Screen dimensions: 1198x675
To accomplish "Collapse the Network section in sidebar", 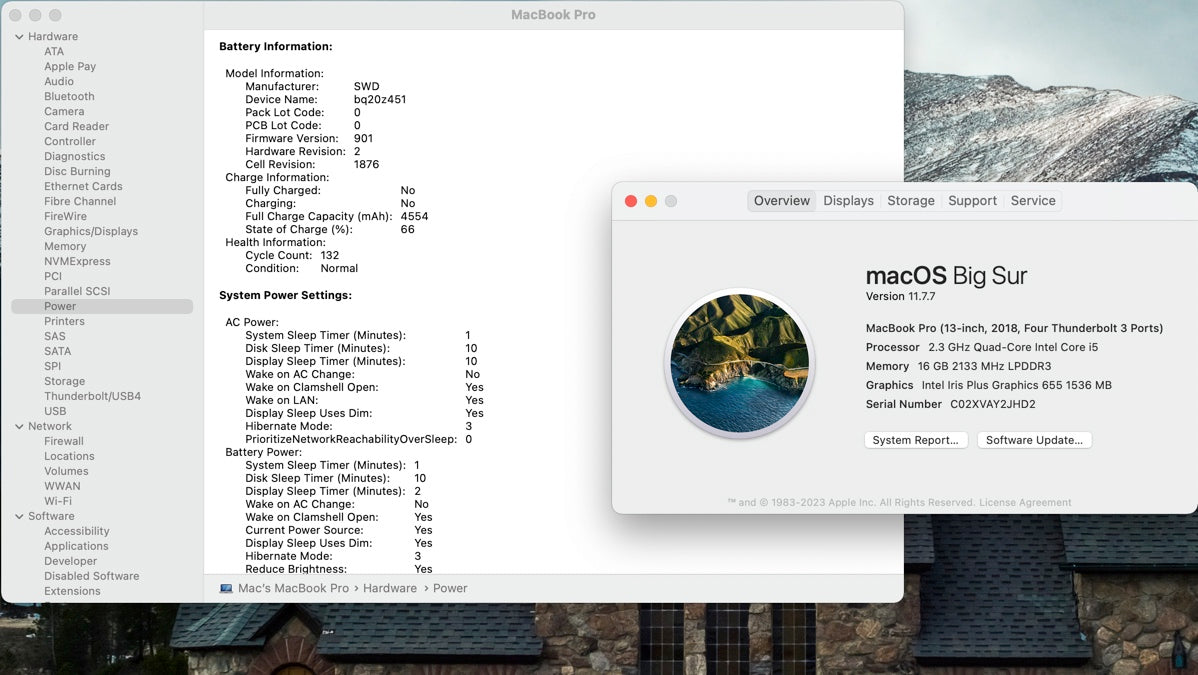I will pos(19,427).
